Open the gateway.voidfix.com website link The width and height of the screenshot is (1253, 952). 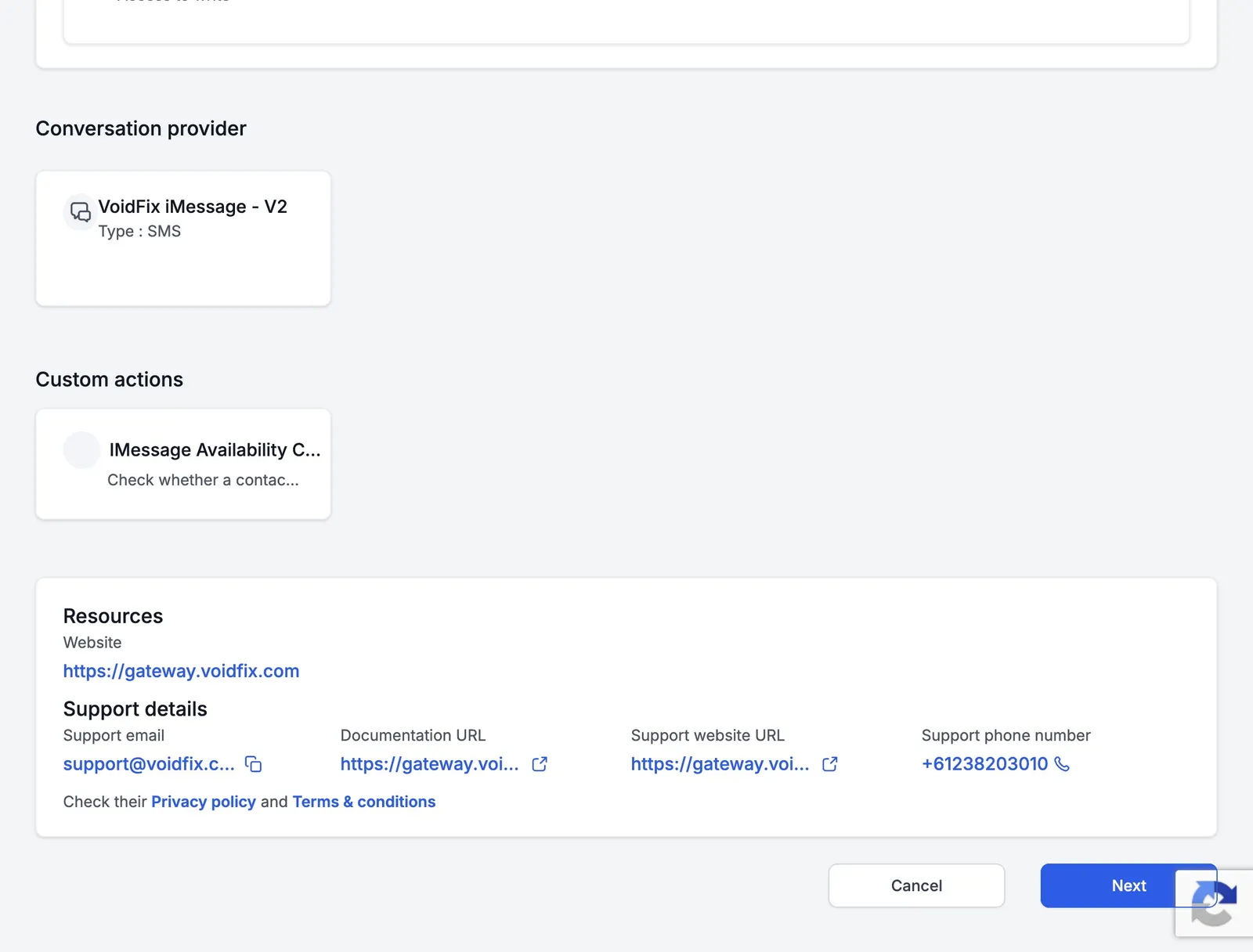[181, 671]
